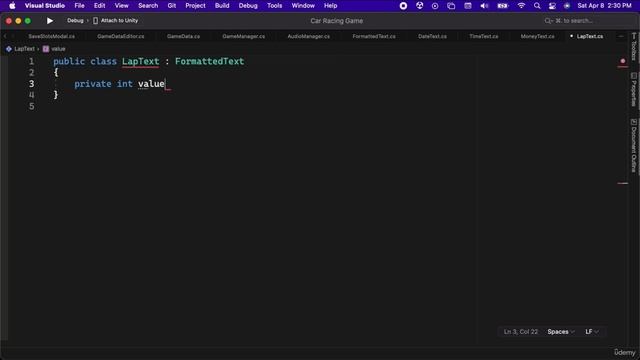Open the Spotlight search icon
The image size is (640, 360).
(x=537, y=6)
